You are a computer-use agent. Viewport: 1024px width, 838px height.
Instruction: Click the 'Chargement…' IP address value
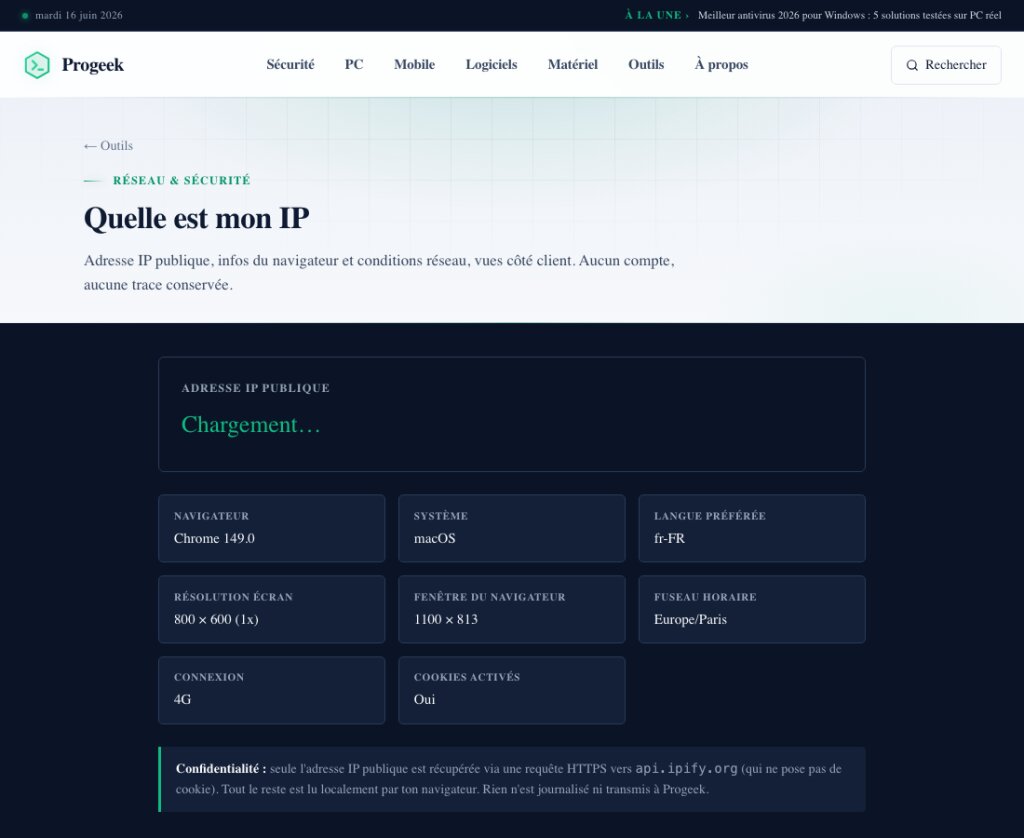[x=251, y=425]
